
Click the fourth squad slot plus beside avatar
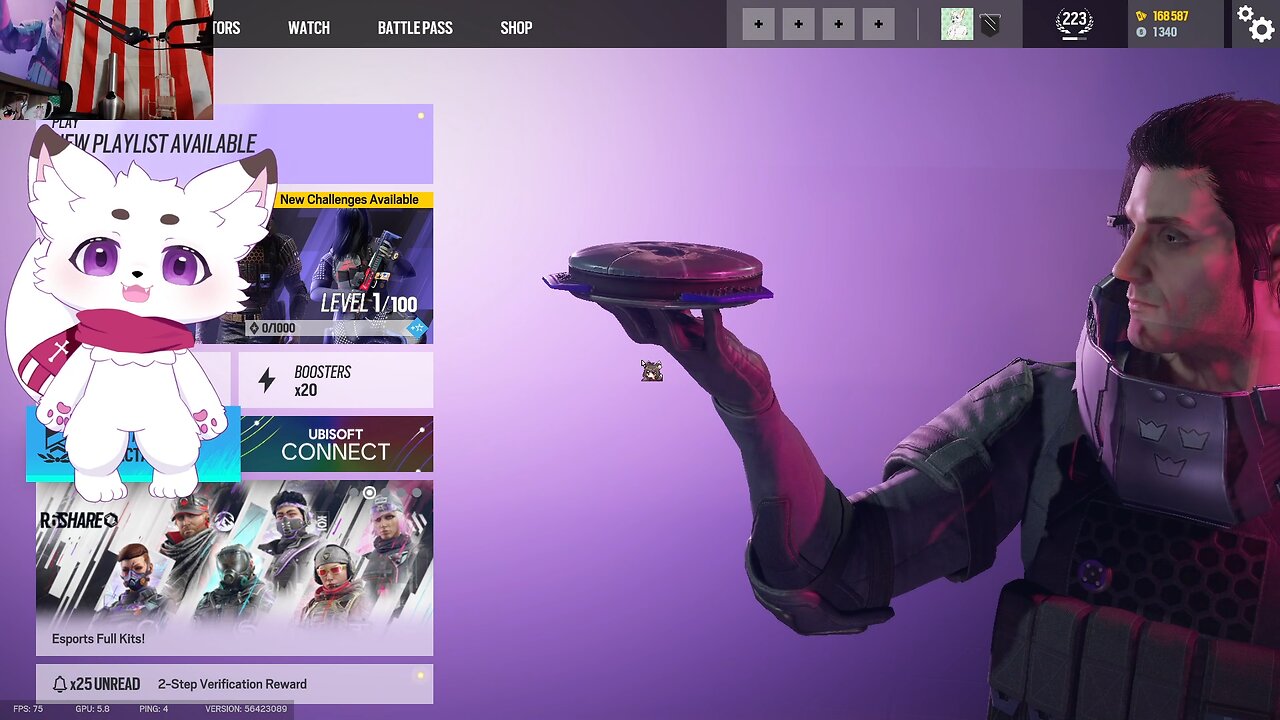click(878, 24)
